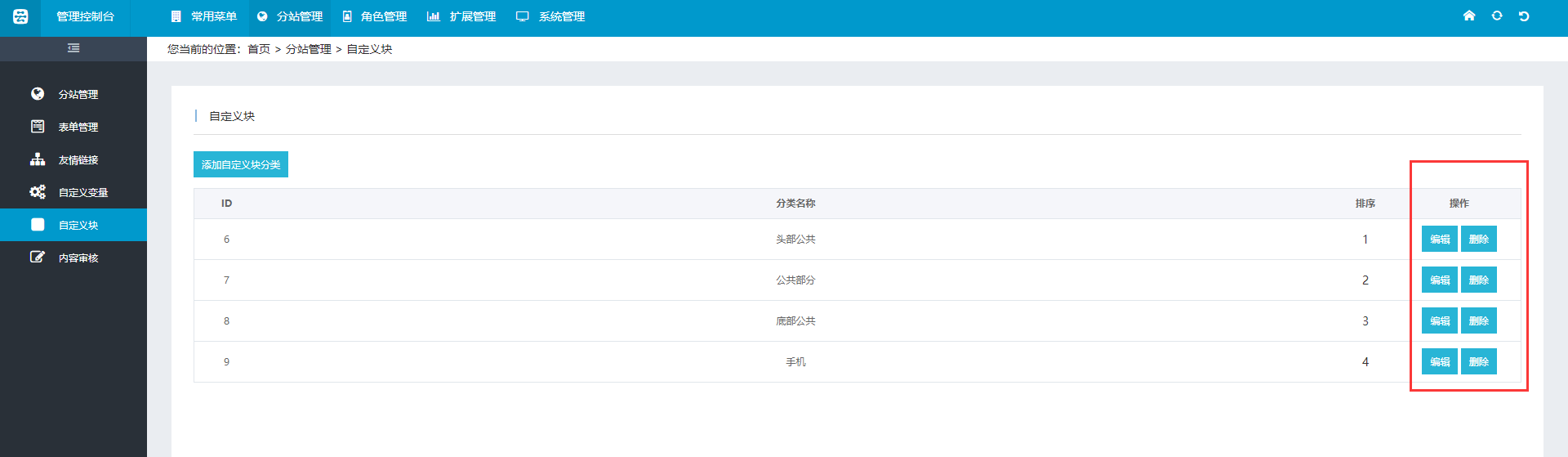This screenshot has width=1568, height=457.
Task: Delete the 头部公共 category
Action: click(x=1479, y=239)
